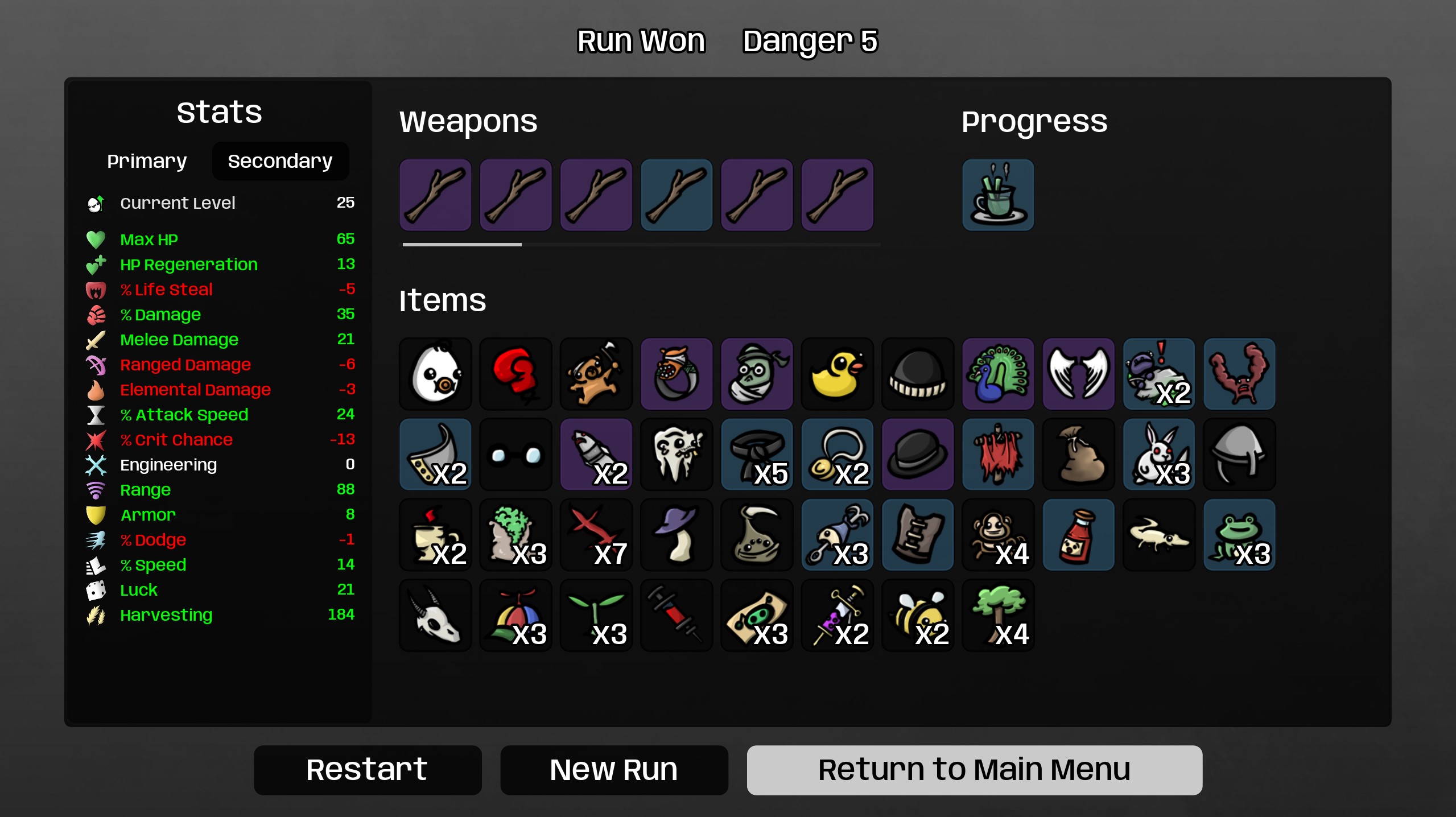This screenshot has width=1456, height=817.
Task: Select the yellow rubber duck item
Action: click(837, 374)
